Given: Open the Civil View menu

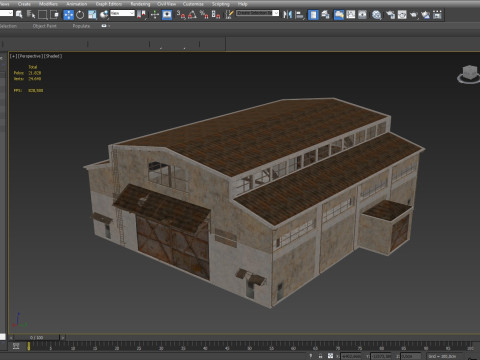Looking at the screenshot, I should [x=166, y=4].
